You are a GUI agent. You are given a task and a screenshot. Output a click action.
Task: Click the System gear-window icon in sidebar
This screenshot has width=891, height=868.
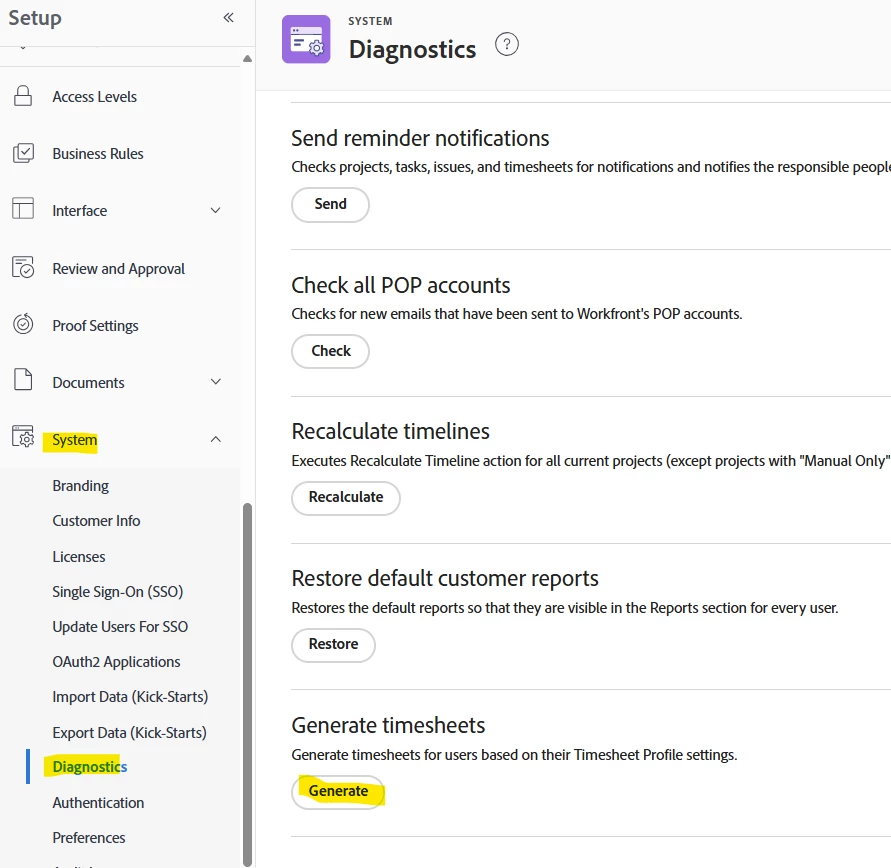coord(23,439)
